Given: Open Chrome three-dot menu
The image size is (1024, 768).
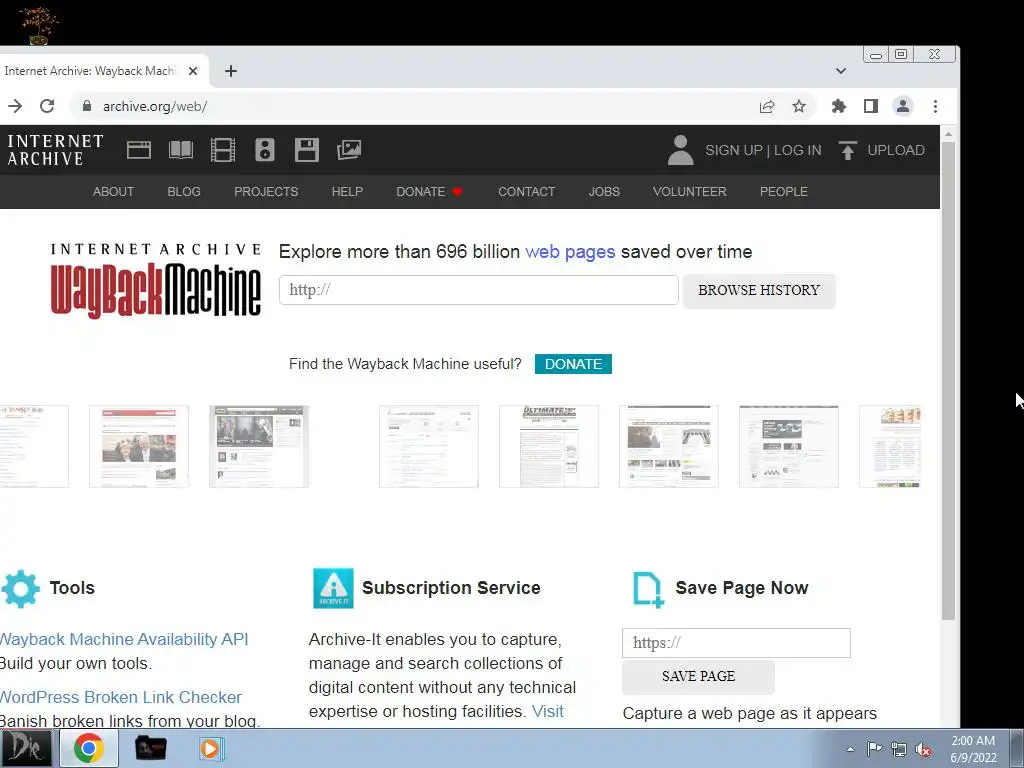Looking at the screenshot, I should [x=935, y=106].
